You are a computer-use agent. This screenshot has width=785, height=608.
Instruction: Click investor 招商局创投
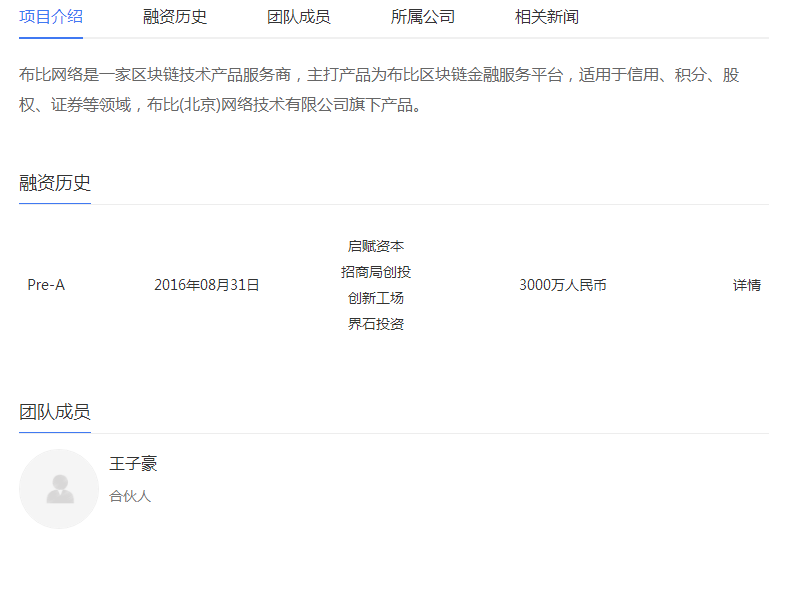click(x=376, y=272)
